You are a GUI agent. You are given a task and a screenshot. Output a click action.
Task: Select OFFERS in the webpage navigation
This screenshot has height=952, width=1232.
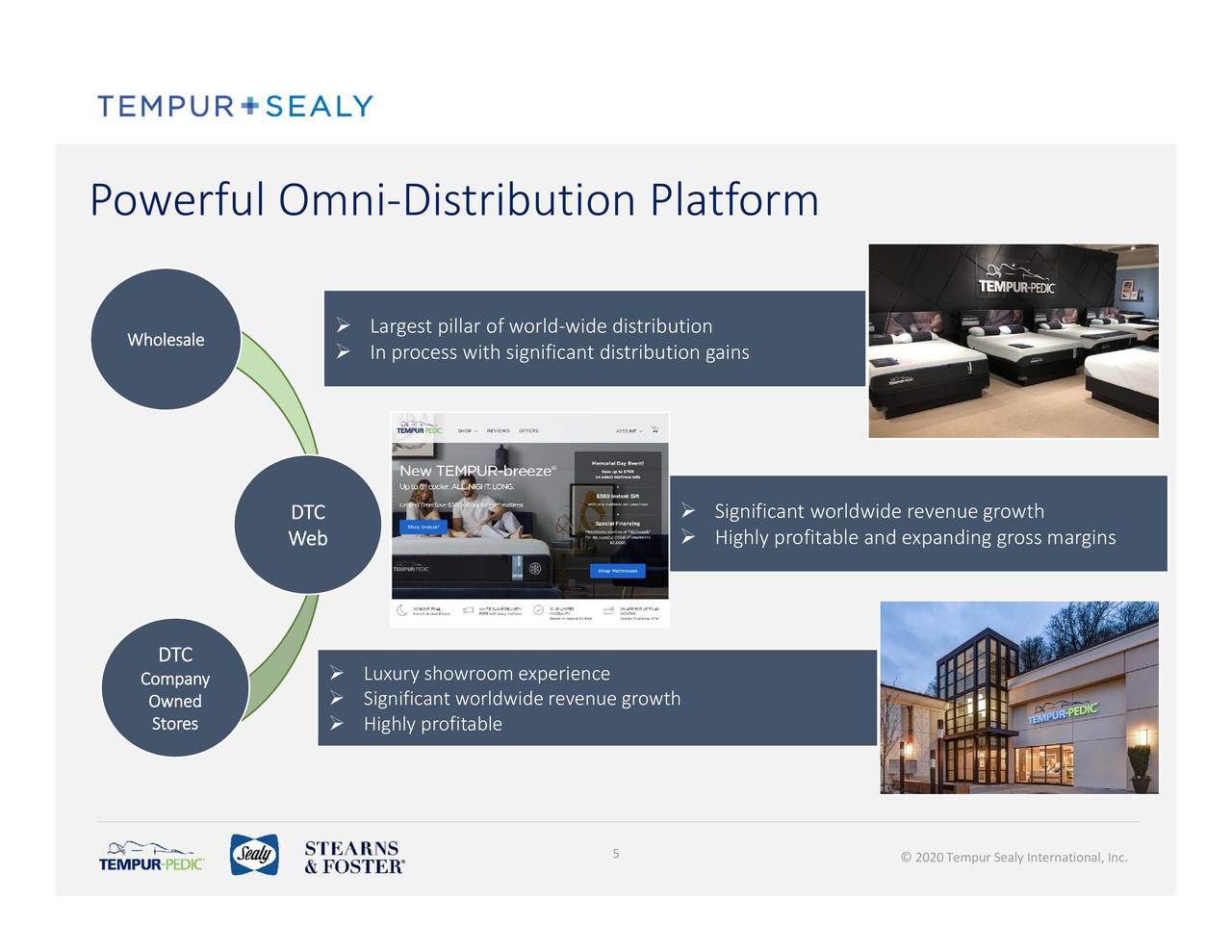[529, 430]
